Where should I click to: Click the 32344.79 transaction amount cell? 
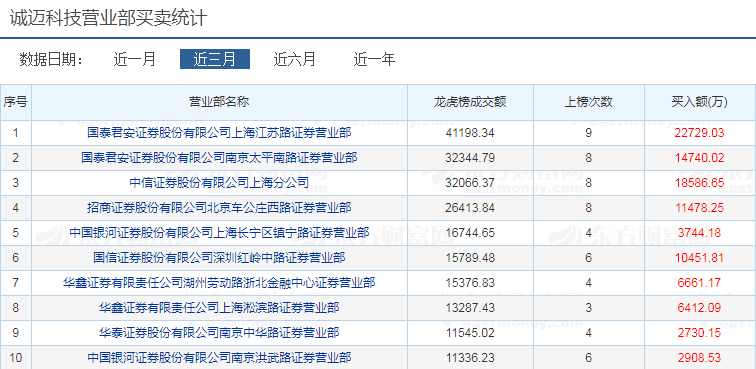pyautogui.click(x=470, y=158)
